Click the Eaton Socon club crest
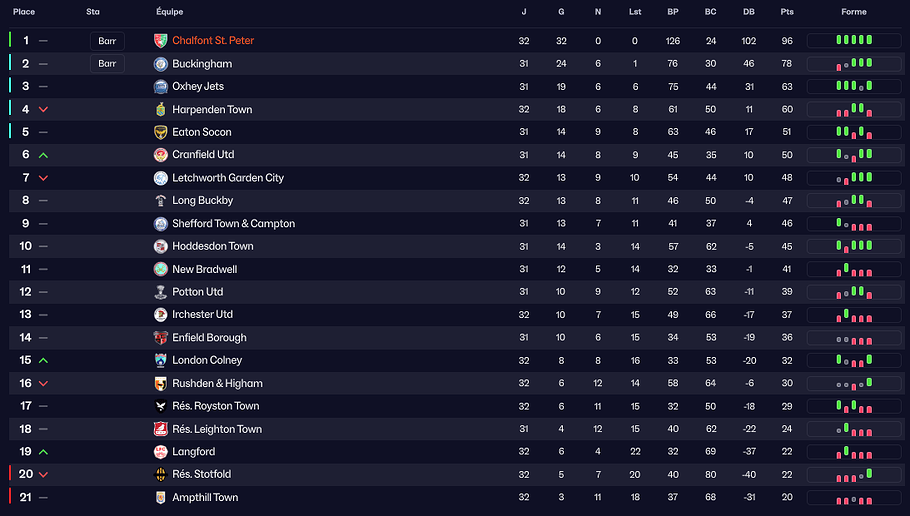The image size is (910, 516). 161,132
